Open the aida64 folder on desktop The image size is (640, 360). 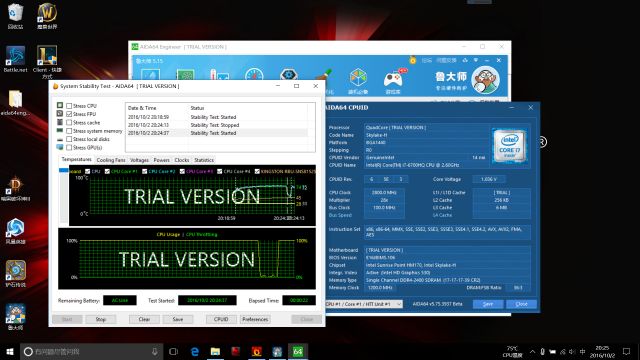click(15, 102)
